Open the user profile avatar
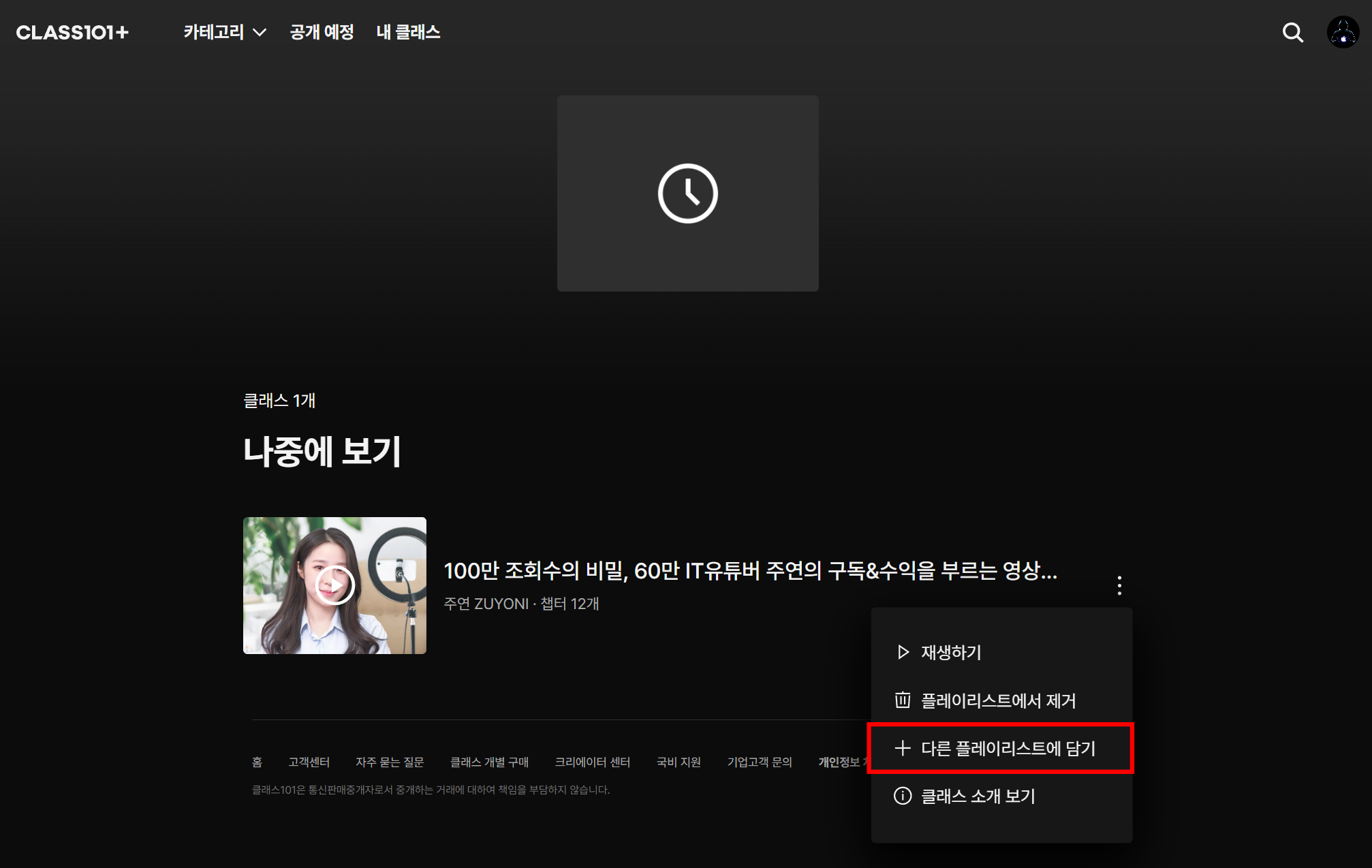The height and width of the screenshot is (868, 1372). (1343, 32)
